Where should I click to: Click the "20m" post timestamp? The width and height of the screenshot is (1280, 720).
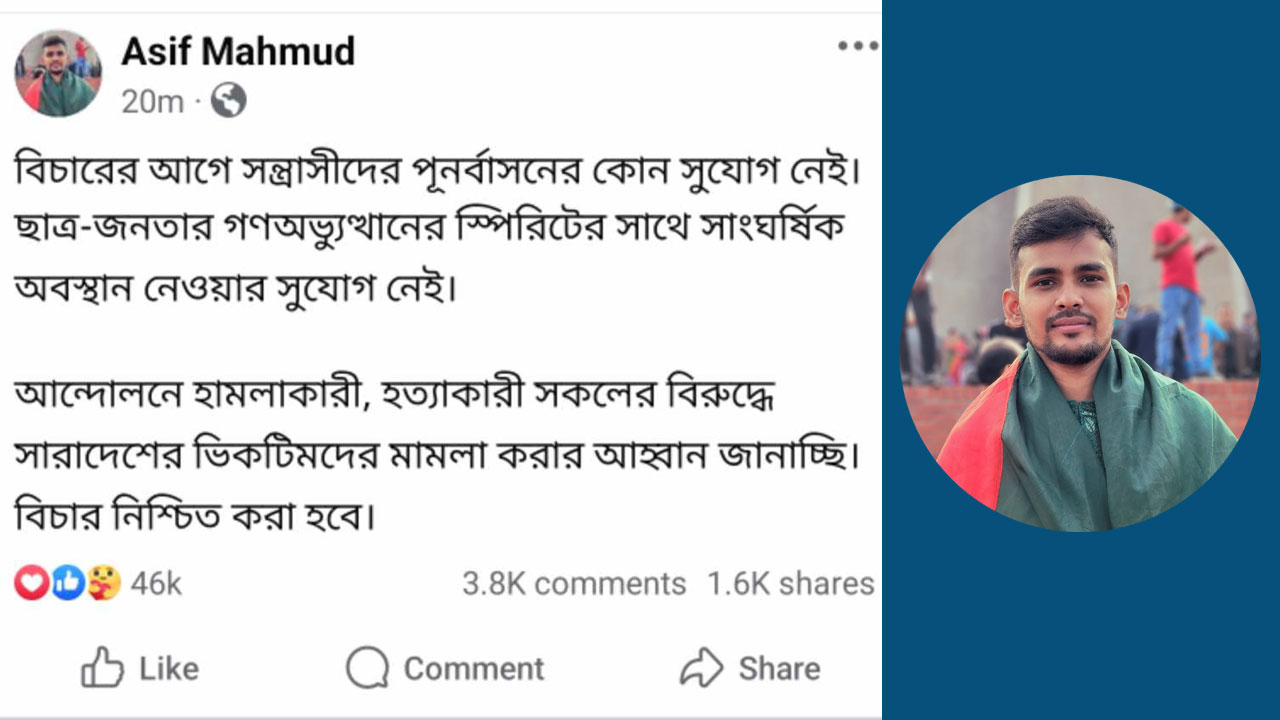pyautogui.click(x=152, y=102)
